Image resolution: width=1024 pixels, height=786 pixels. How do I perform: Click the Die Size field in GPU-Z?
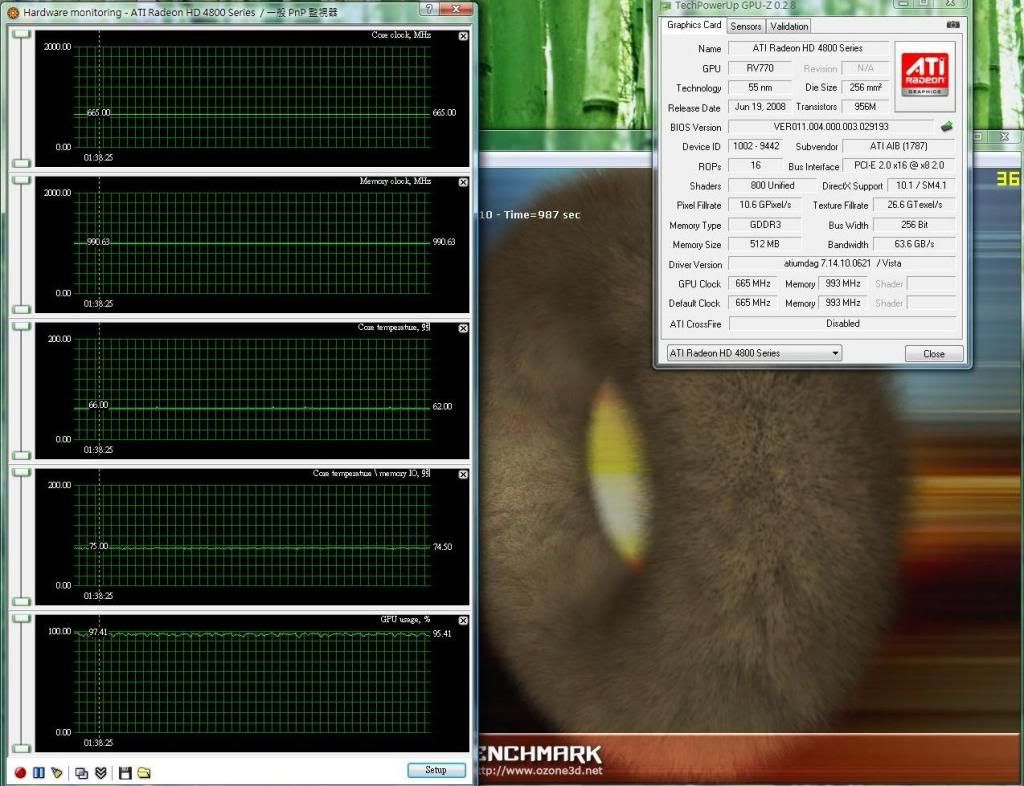point(865,87)
